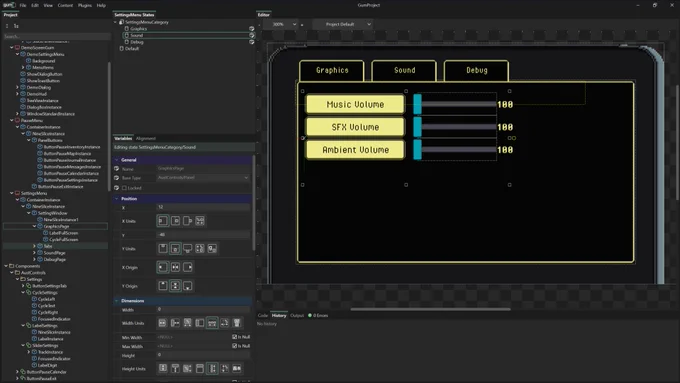The width and height of the screenshot is (680, 383).
Task: Collapse the PauseMenu screen node
Action: coord(12,120)
